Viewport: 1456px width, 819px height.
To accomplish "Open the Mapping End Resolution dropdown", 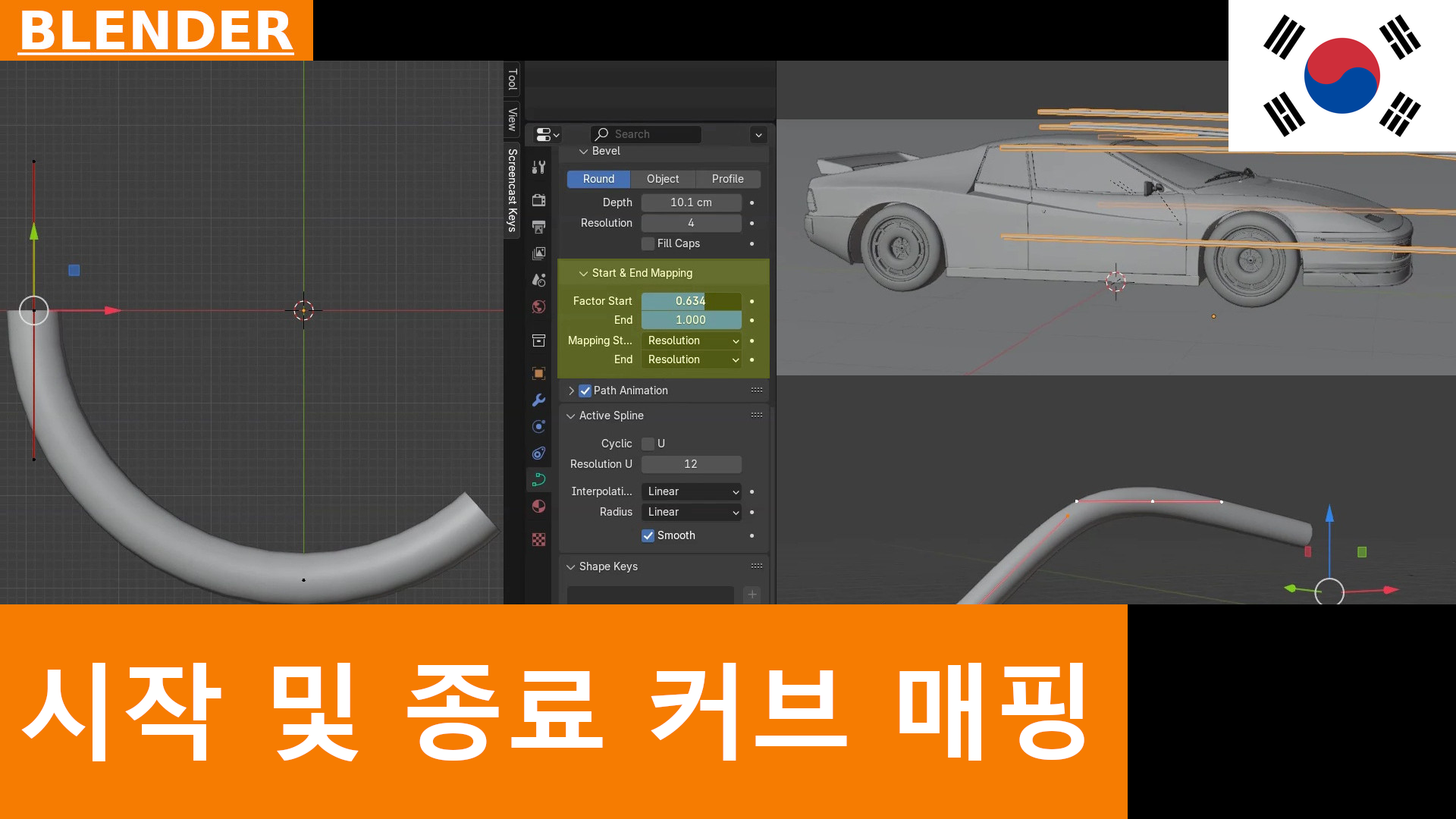I will pos(692,359).
